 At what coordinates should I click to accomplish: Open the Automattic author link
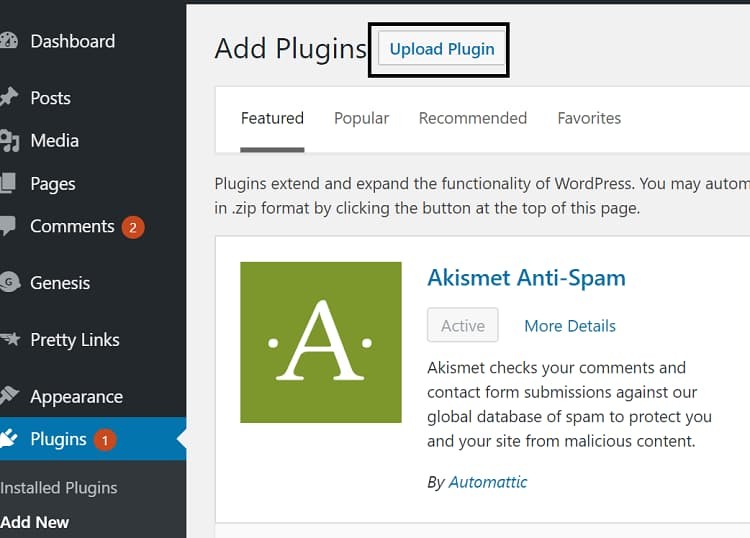(x=487, y=482)
